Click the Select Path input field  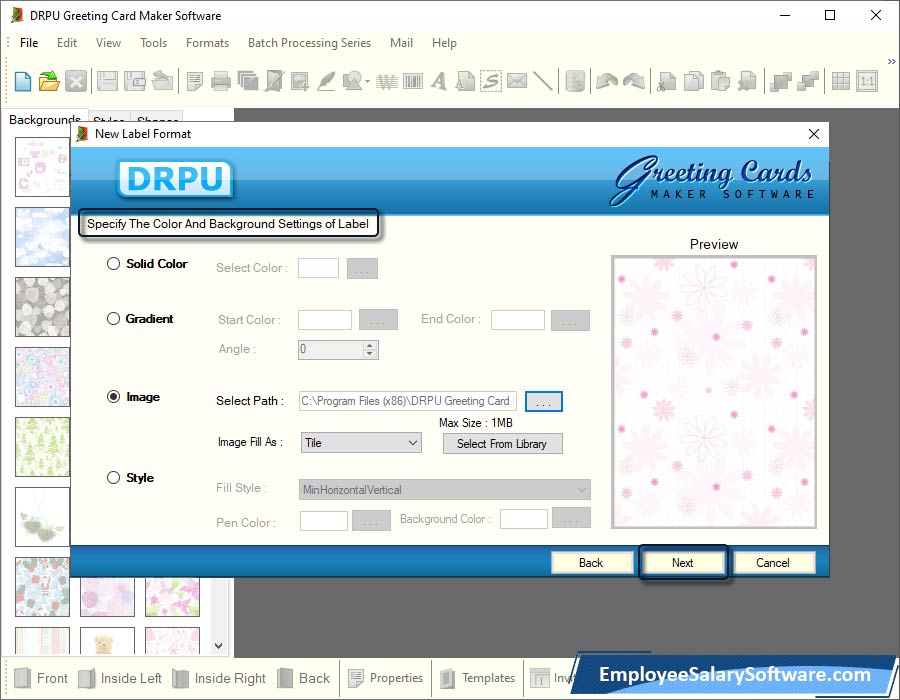point(408,401)
